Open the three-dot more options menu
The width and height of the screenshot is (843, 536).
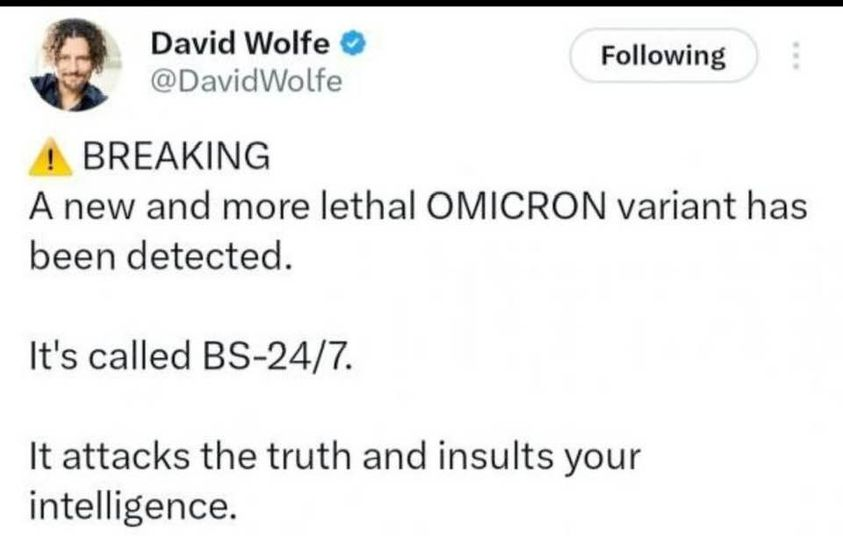796,54
